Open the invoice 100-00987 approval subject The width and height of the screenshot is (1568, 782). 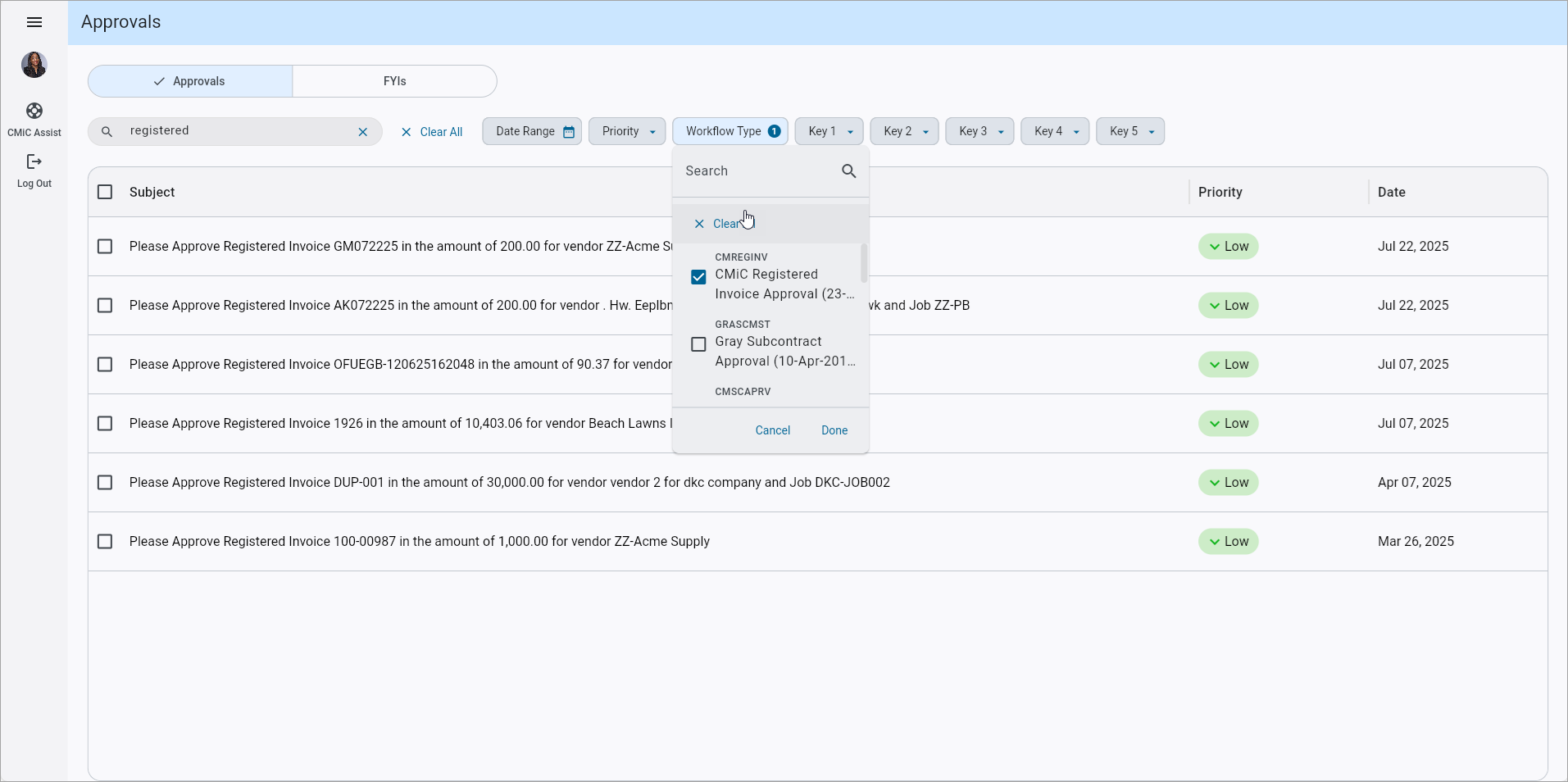pyautogui.click(x=420, y=542)
